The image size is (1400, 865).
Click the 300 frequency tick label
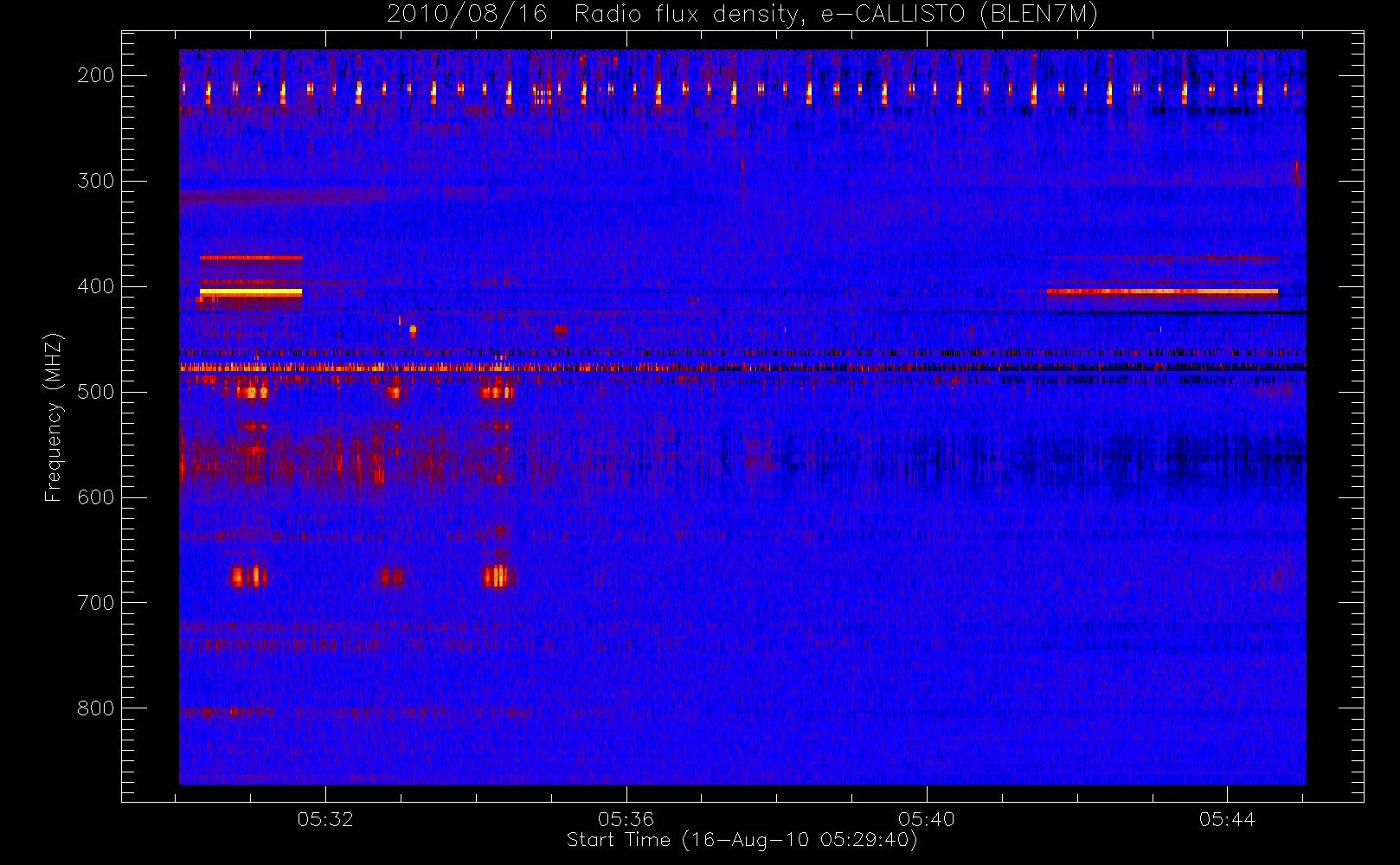click(96, 181)
